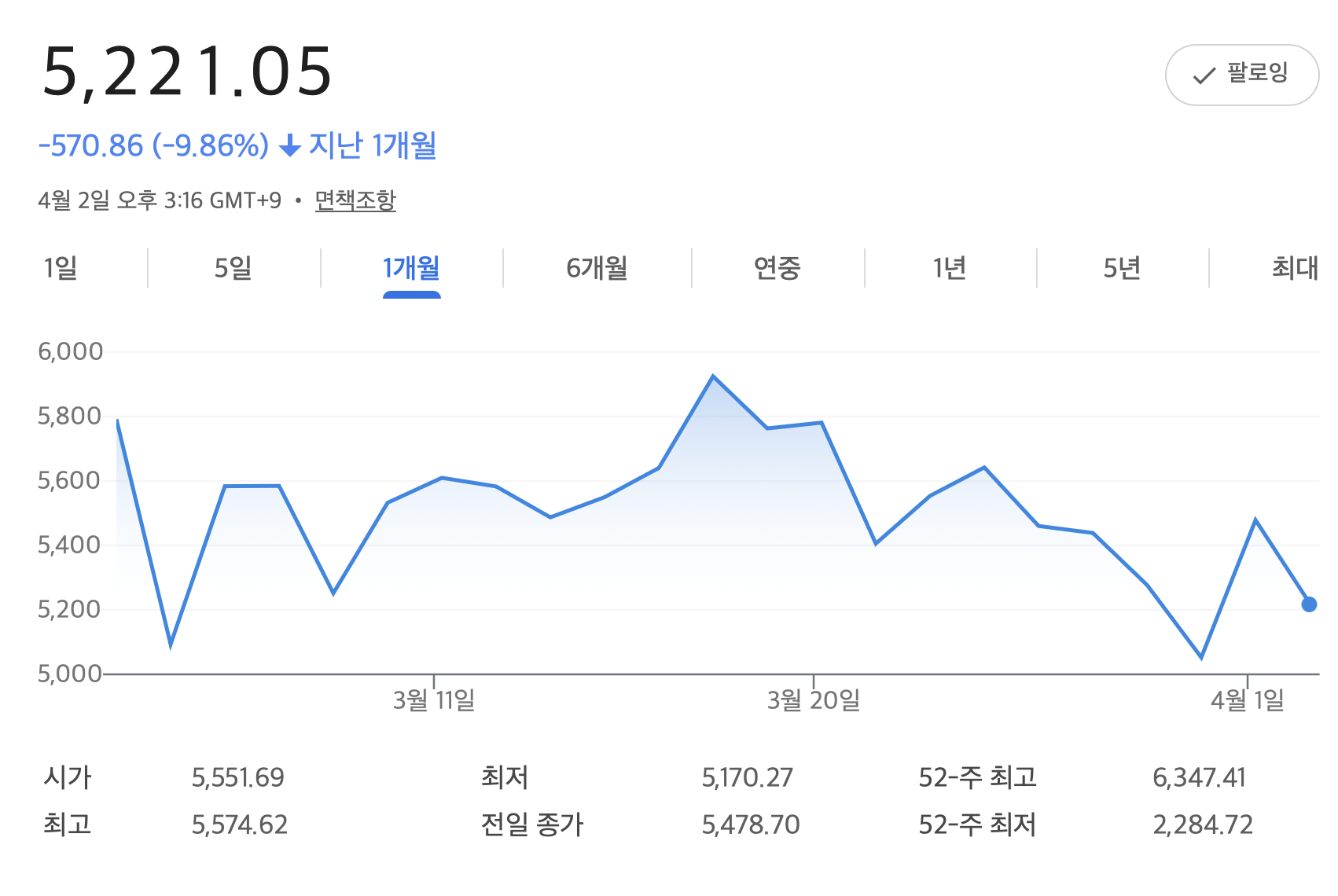The image size is (1338, 896).
Task: Click the 3월 20일 date axis label
Action: pos(814,700)
